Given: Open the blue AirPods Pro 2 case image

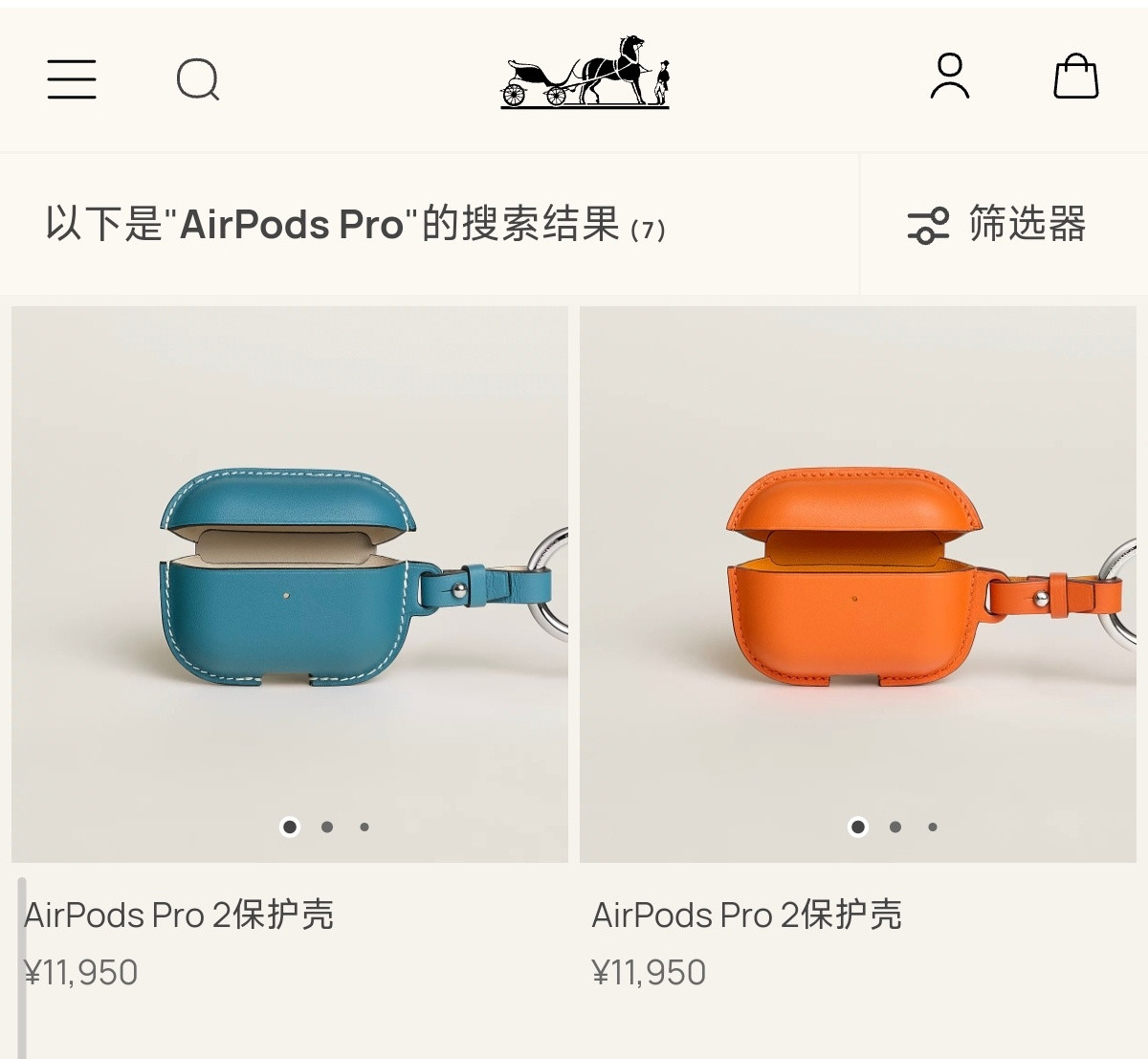Looking at the screenshot, I should coord(290,585).
